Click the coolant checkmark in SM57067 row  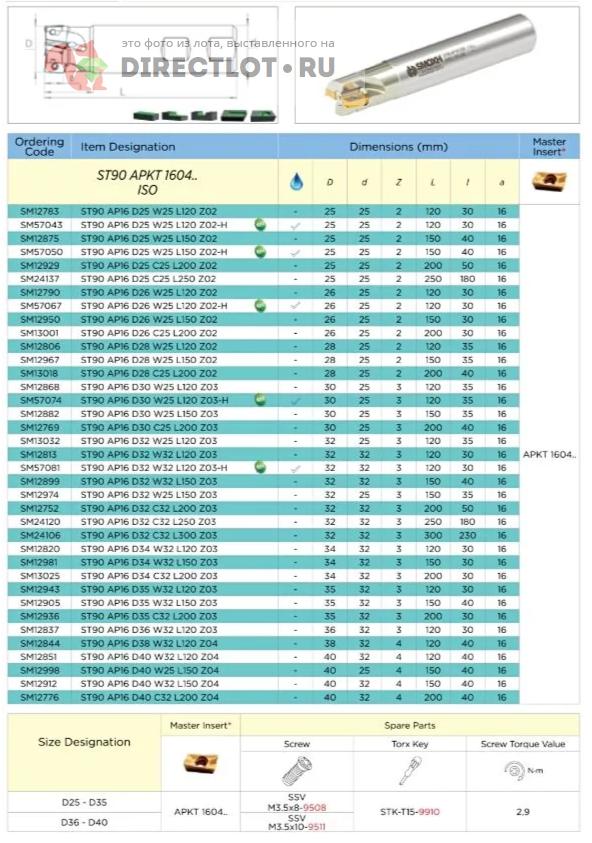click(x=295, y=306)
